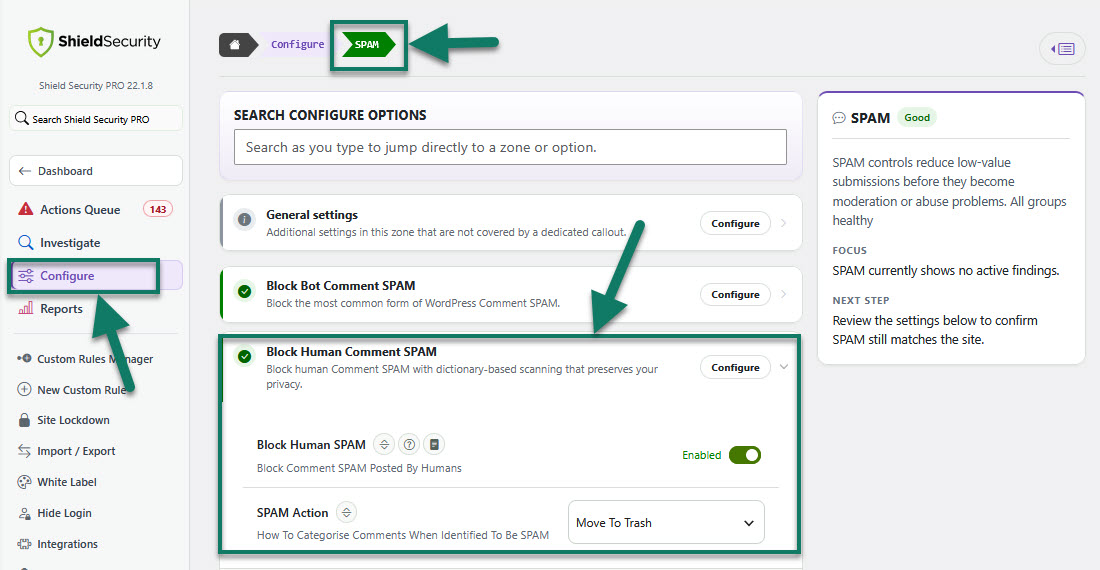The width and height of the screenshot is (1100, 570).
Task: Focus the Search Shield Security PRO field
Action: [96, 118]
